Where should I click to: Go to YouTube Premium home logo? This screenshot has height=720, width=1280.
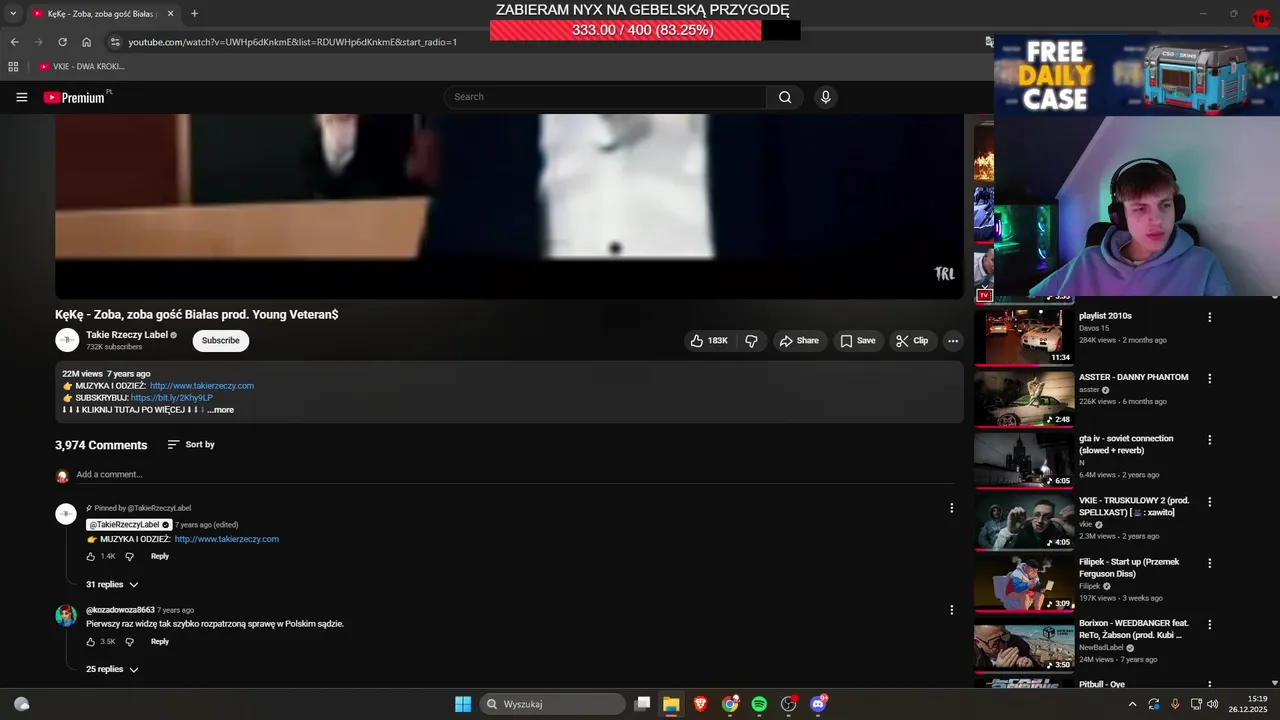(x=75, y=97)
